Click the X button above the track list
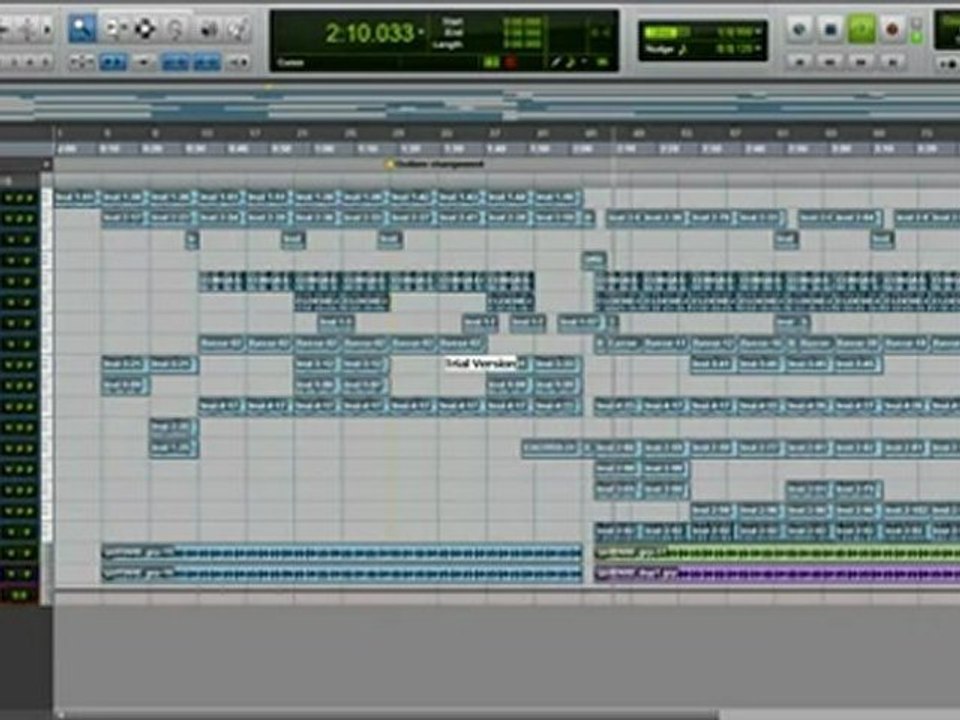 (46, 164)
